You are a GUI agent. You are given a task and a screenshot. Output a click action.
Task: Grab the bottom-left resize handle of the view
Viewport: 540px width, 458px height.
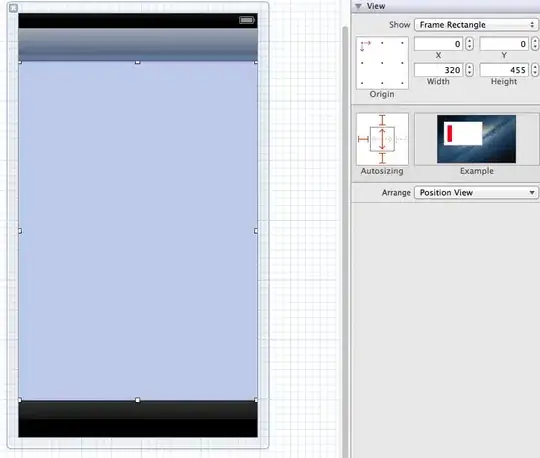20,400
